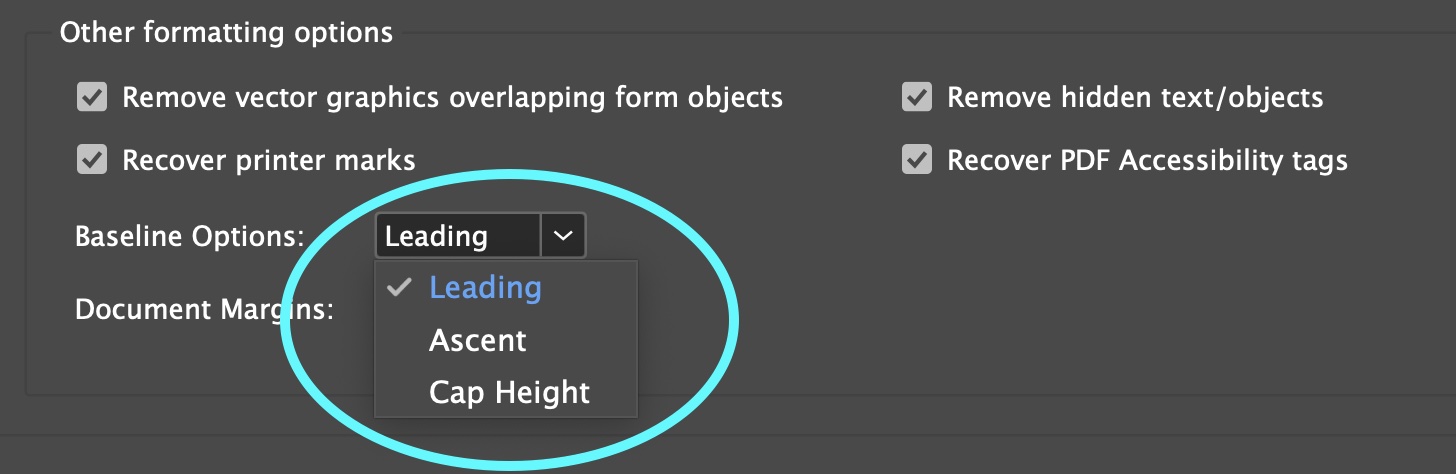Click the Baseline Options dropdown chevron arrow
Viewport: 1456px width, 474px height.
coord(564,237)
